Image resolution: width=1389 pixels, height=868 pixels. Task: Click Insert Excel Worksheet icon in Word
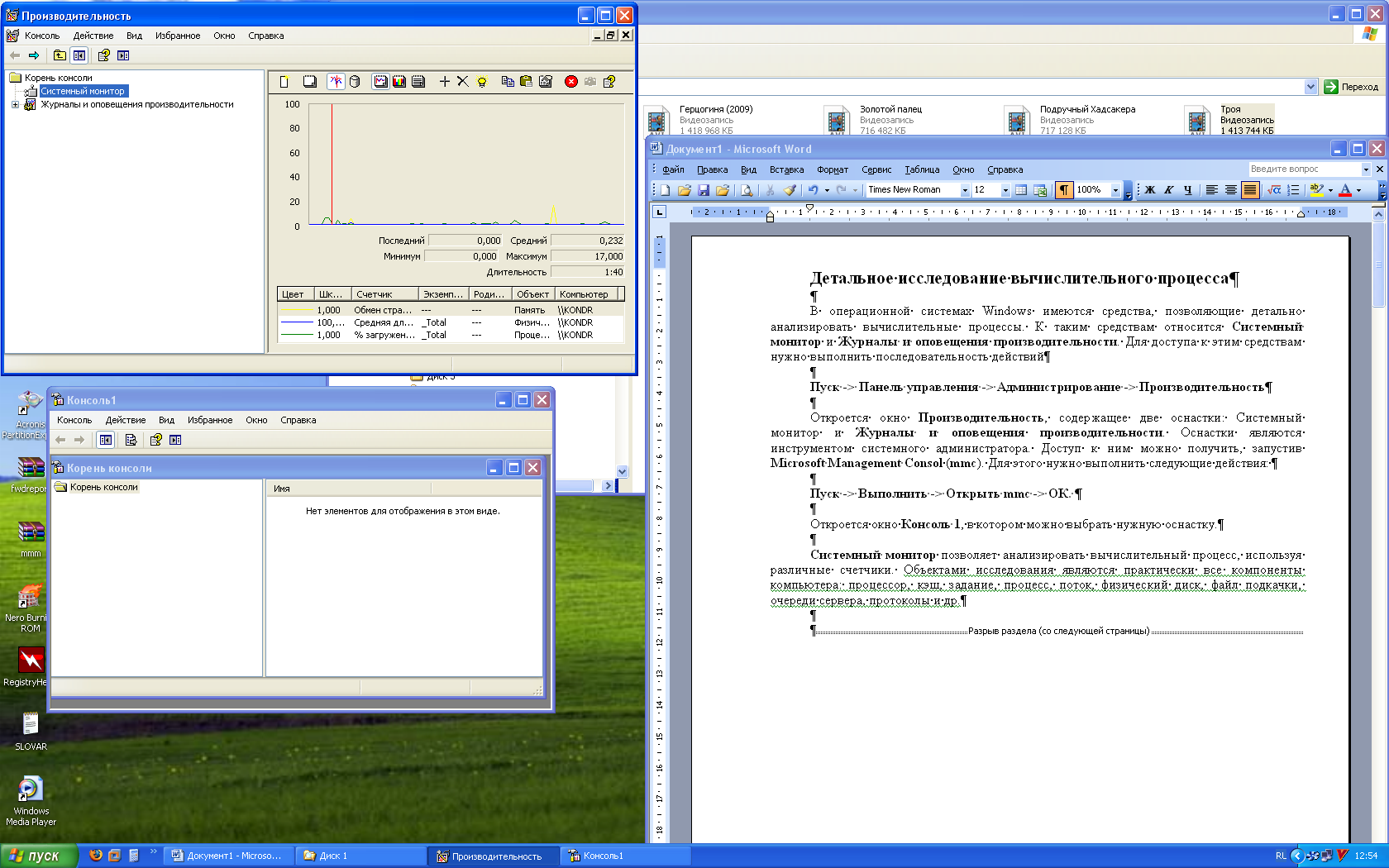point(1040,190)
